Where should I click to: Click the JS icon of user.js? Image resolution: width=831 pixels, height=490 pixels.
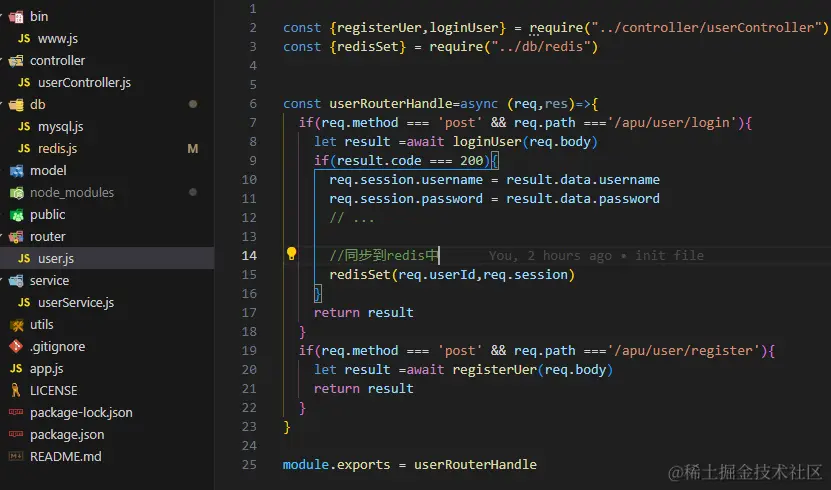pos(24,259)
